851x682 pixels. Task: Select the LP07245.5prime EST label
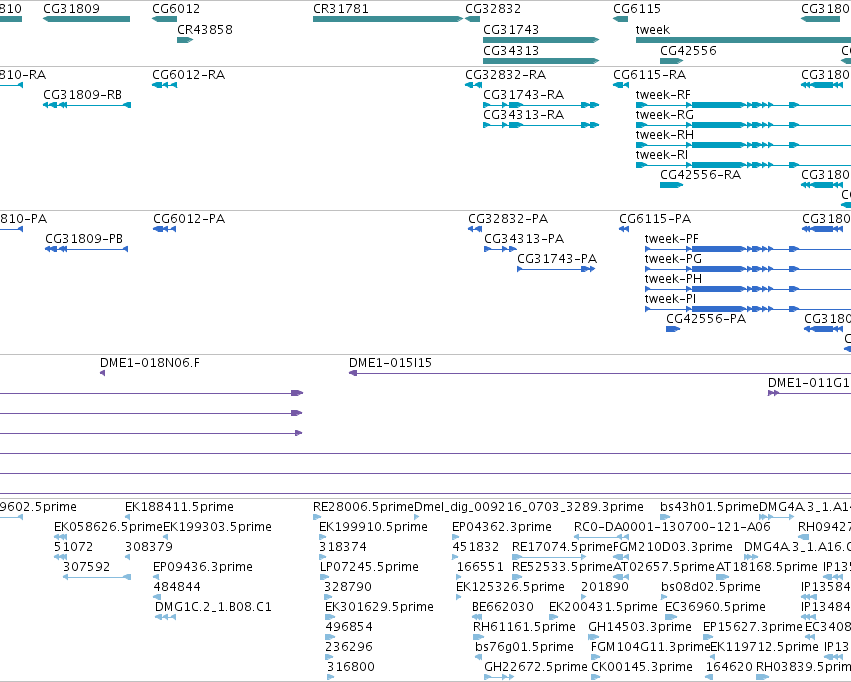369,567
